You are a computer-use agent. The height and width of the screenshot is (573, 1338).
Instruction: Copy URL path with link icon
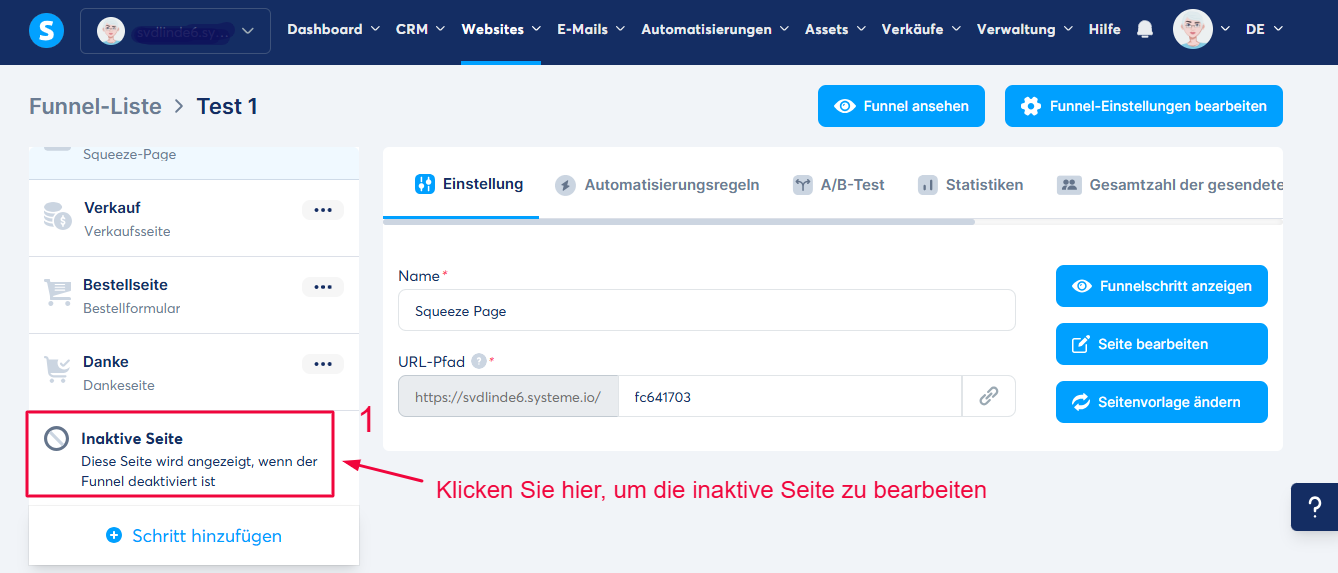click(988, 396)
